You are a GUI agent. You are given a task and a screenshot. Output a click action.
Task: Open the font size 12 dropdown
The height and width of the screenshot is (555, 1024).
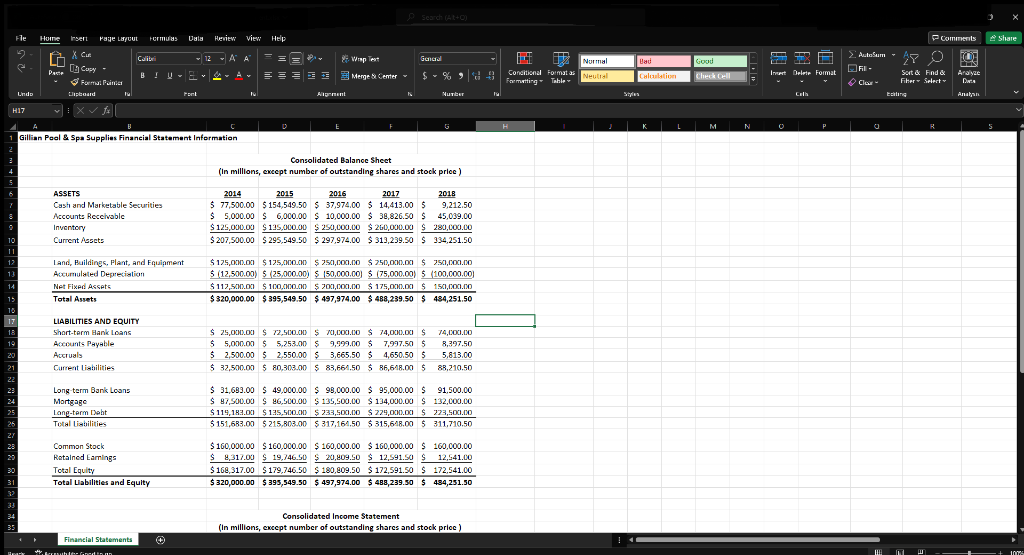point(222,59)
